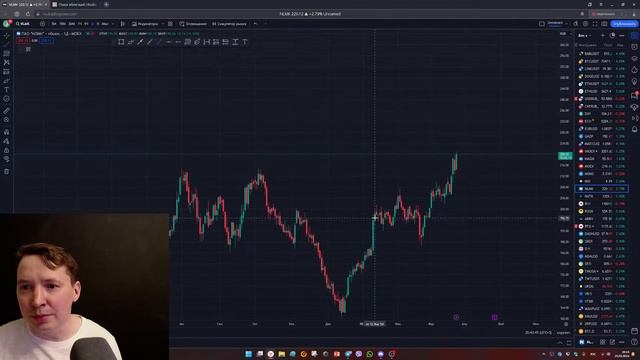The height and width of the screenshot is (360, 640).
Task: Click the first purple event marker on timeline
Action: [x=456, y=317]
